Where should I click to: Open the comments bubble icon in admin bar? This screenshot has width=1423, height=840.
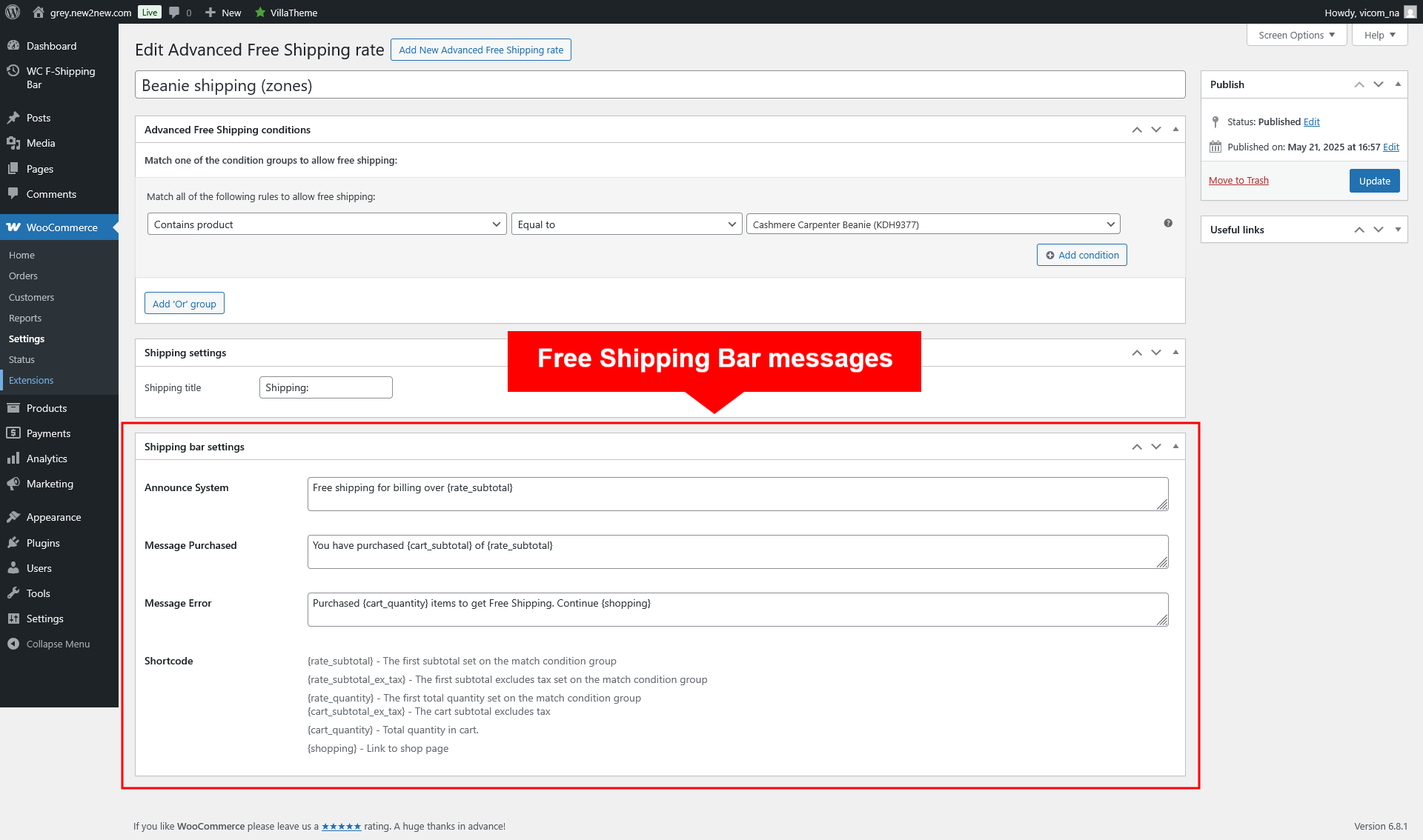point(174,13)
